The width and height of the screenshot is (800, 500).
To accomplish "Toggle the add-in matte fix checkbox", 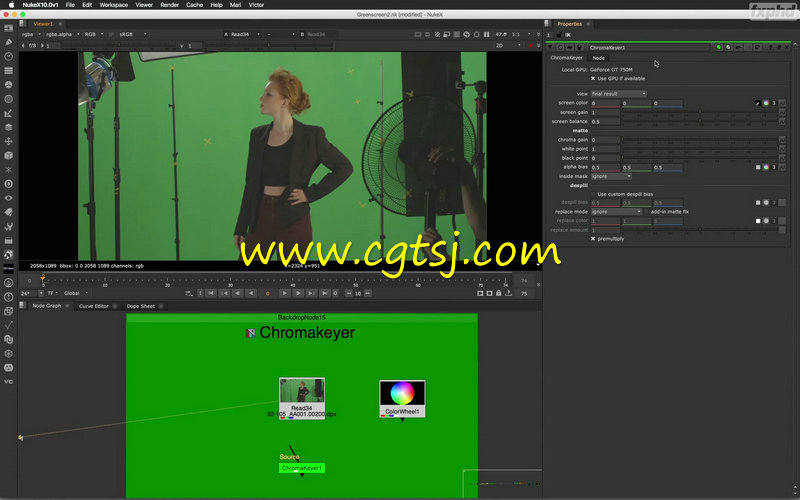I will [x=646, y=212].
